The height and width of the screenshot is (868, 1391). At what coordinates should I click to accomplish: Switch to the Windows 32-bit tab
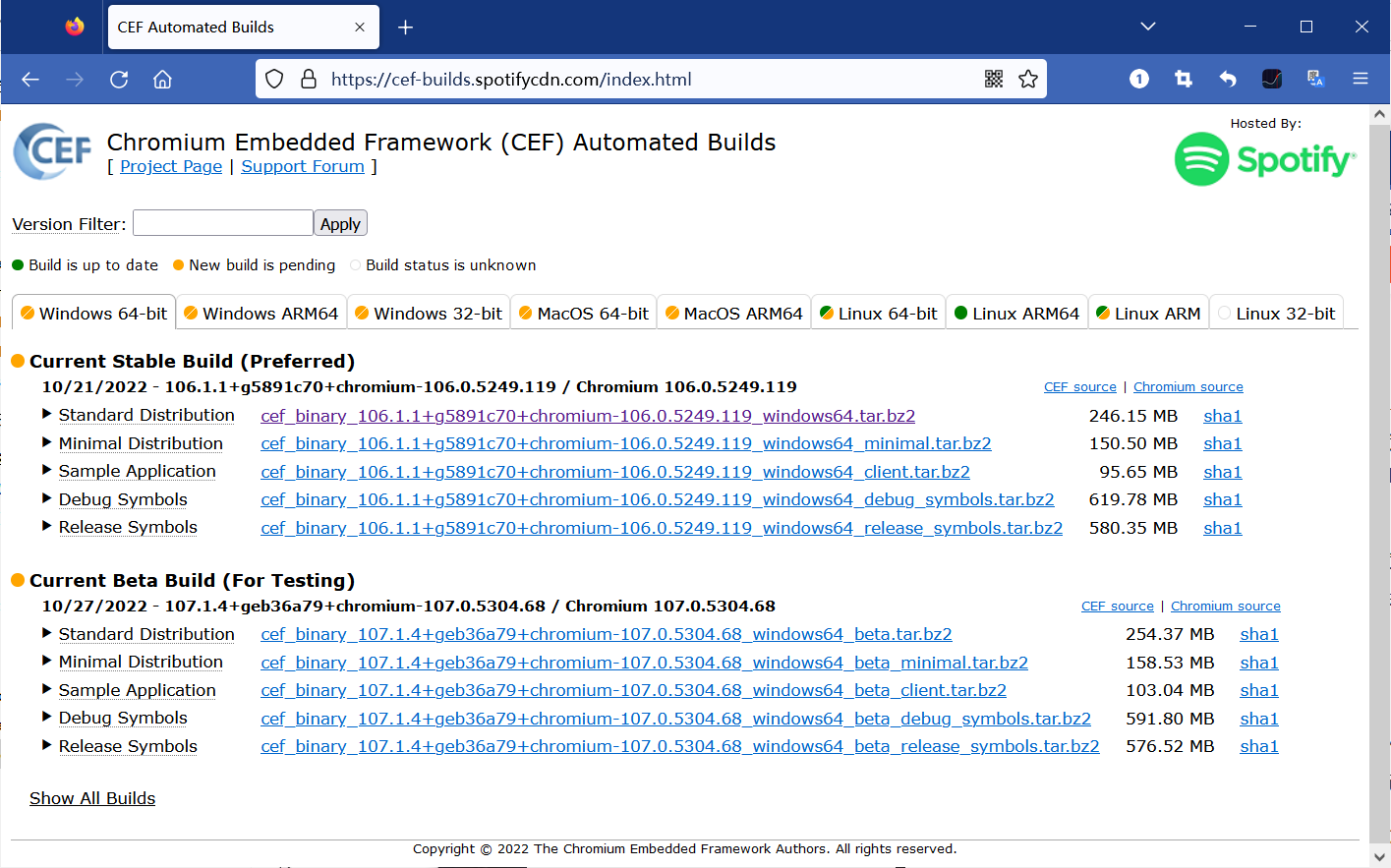pyautogui.click(x=429, y=314)
